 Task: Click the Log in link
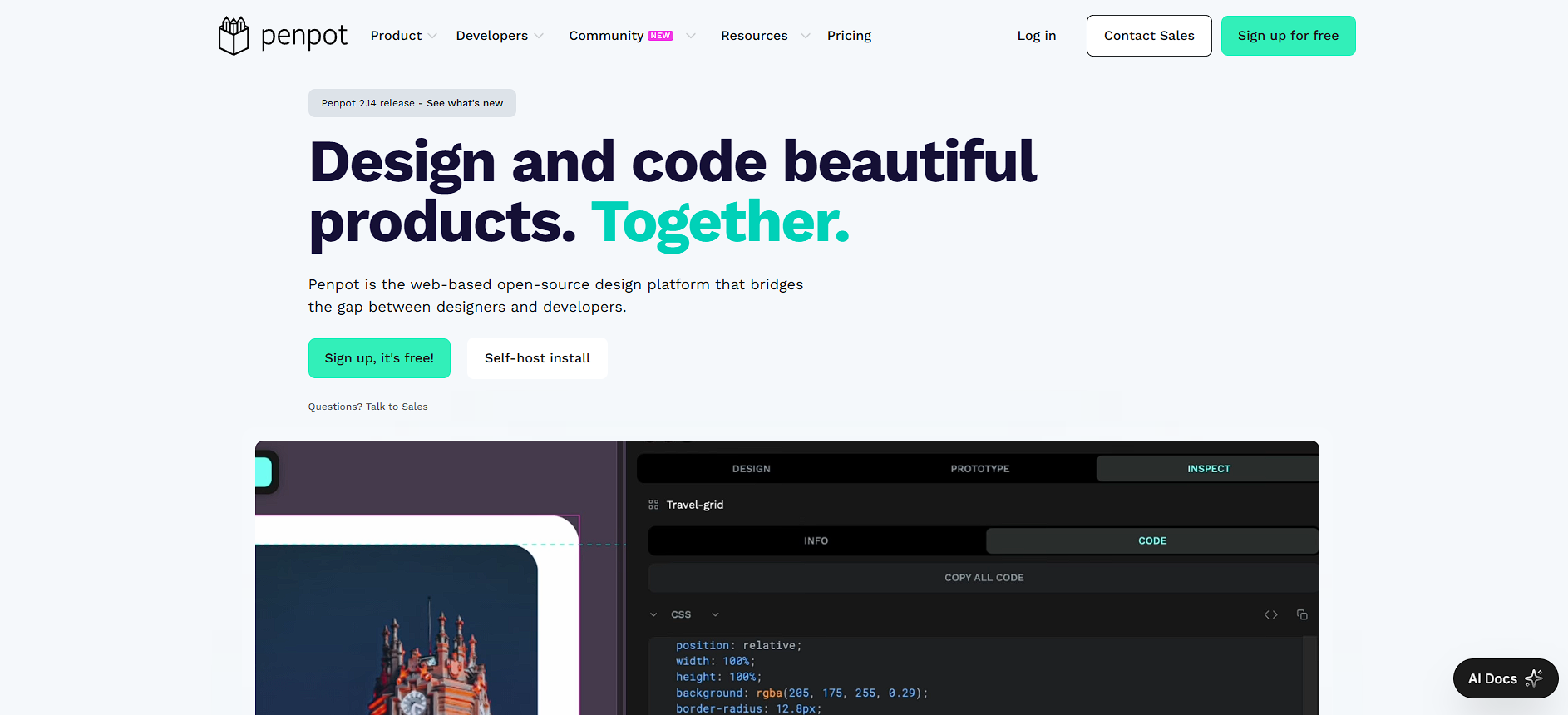point(1037,36)
